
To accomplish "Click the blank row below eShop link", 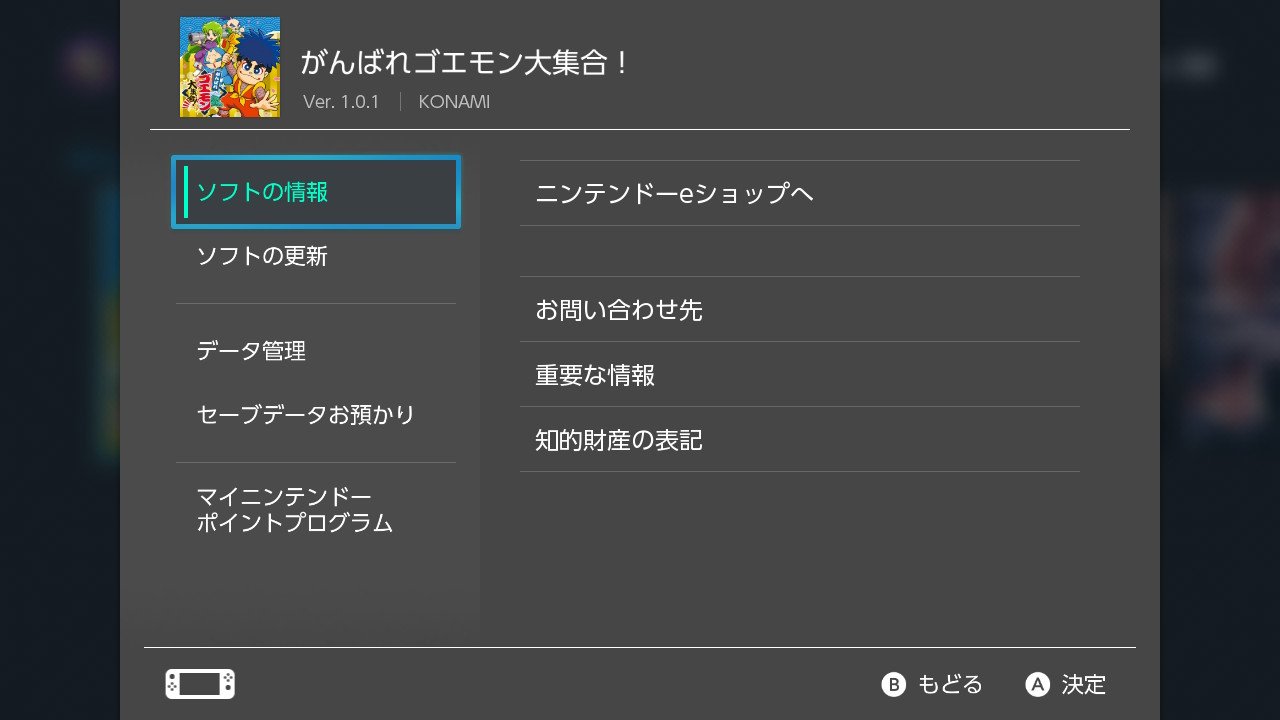I will (800, 251).
